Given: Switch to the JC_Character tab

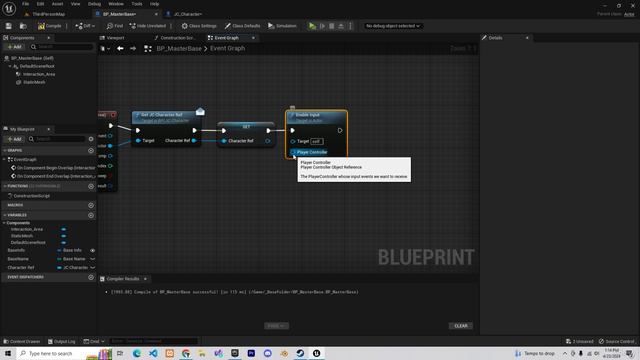Looking at the screenshot, I should tap(188, 14).
